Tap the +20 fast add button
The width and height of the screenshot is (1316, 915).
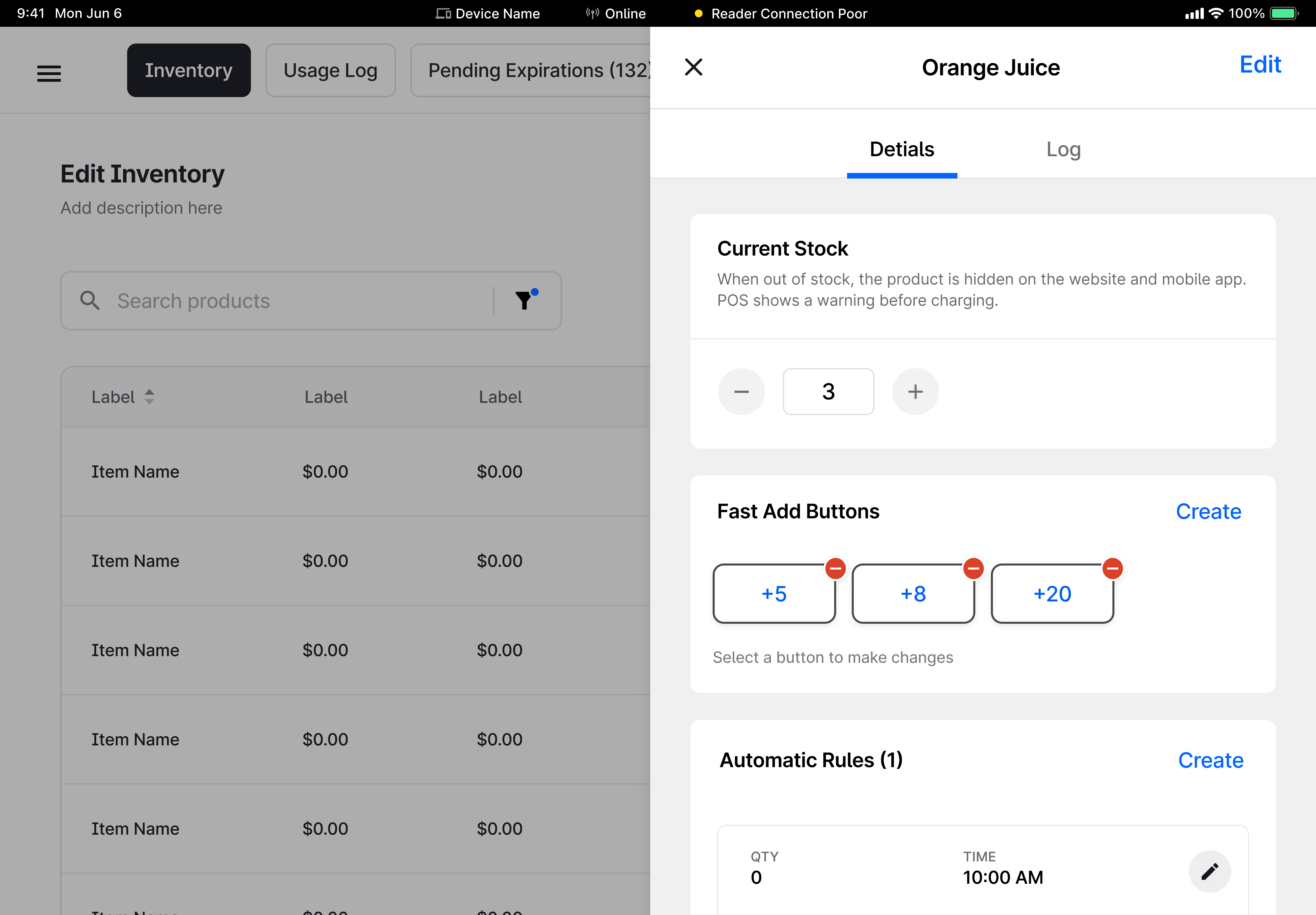1052,594
